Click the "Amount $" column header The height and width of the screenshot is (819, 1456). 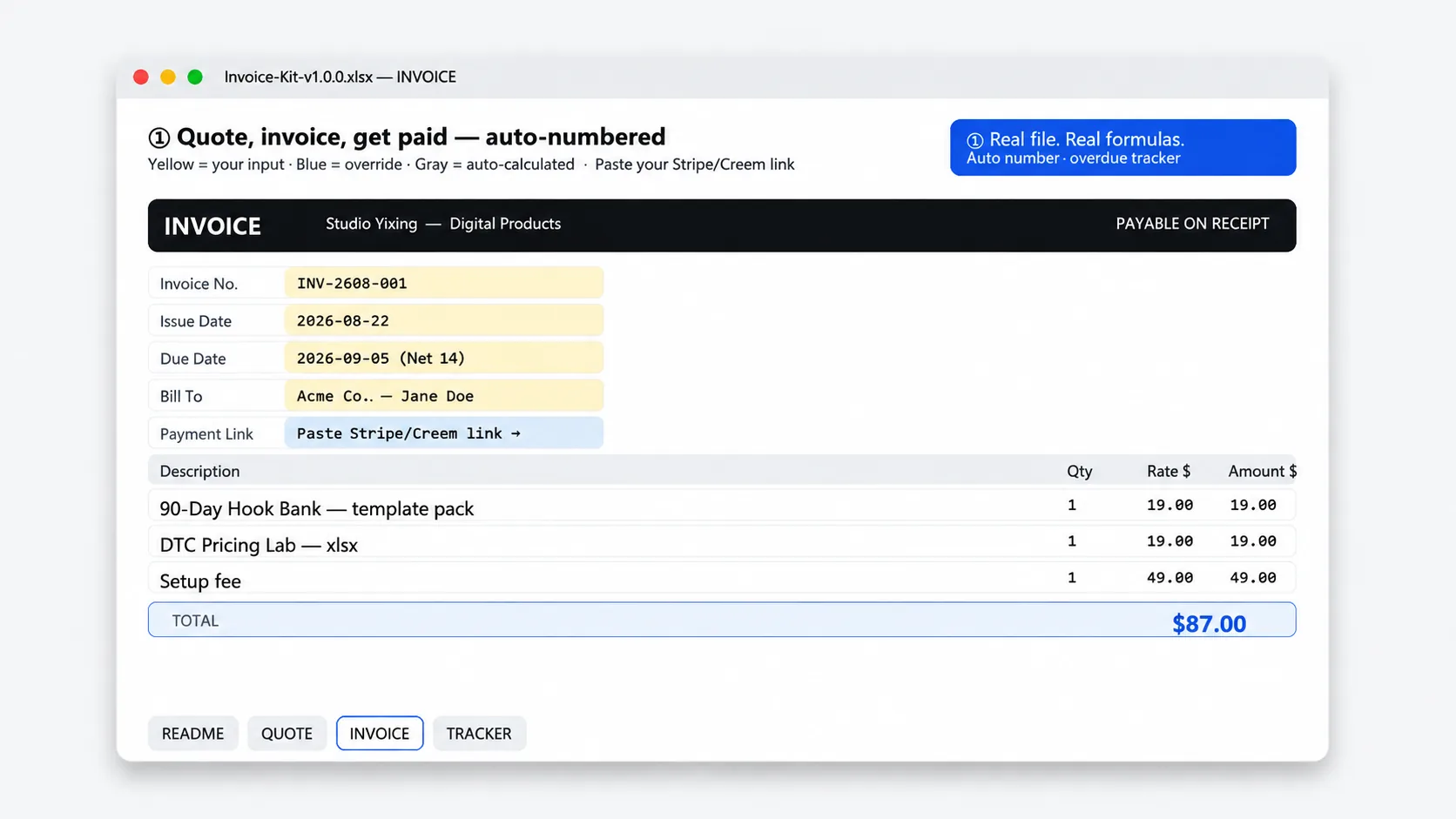(x=1262, y=471)
